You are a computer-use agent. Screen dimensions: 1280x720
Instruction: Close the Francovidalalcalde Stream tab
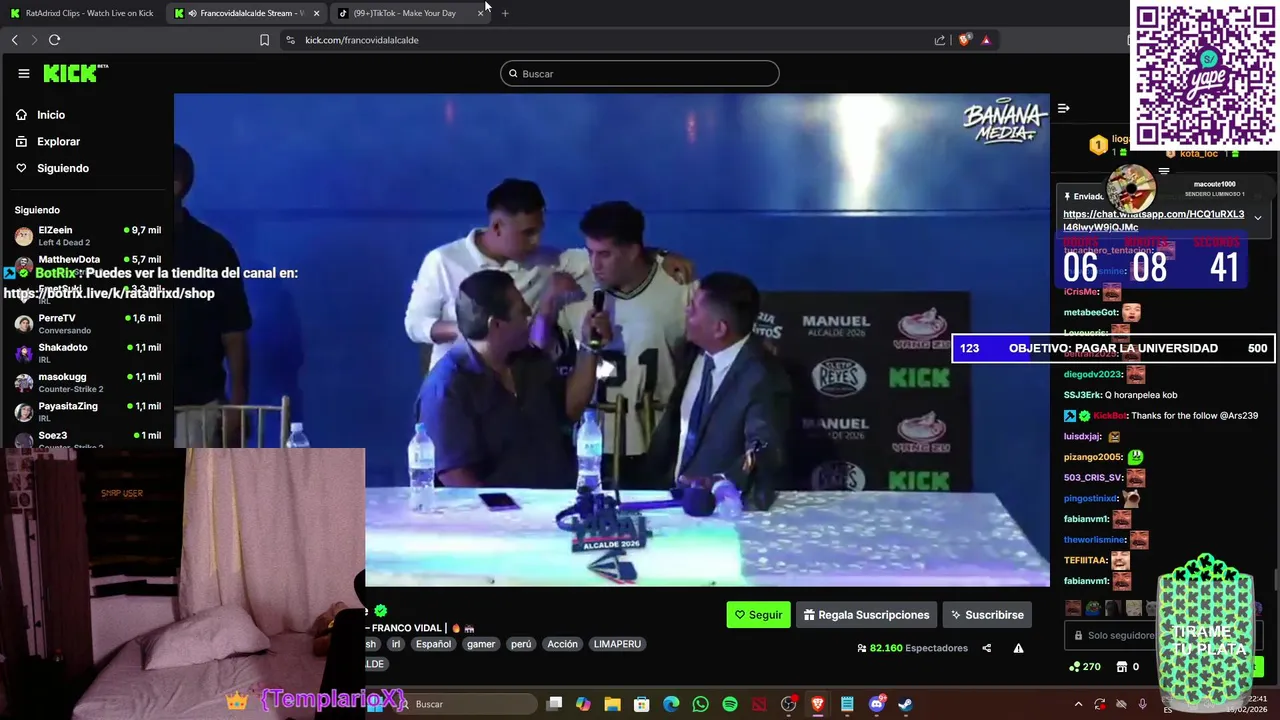pyautogui.click(x=316, y=13)
